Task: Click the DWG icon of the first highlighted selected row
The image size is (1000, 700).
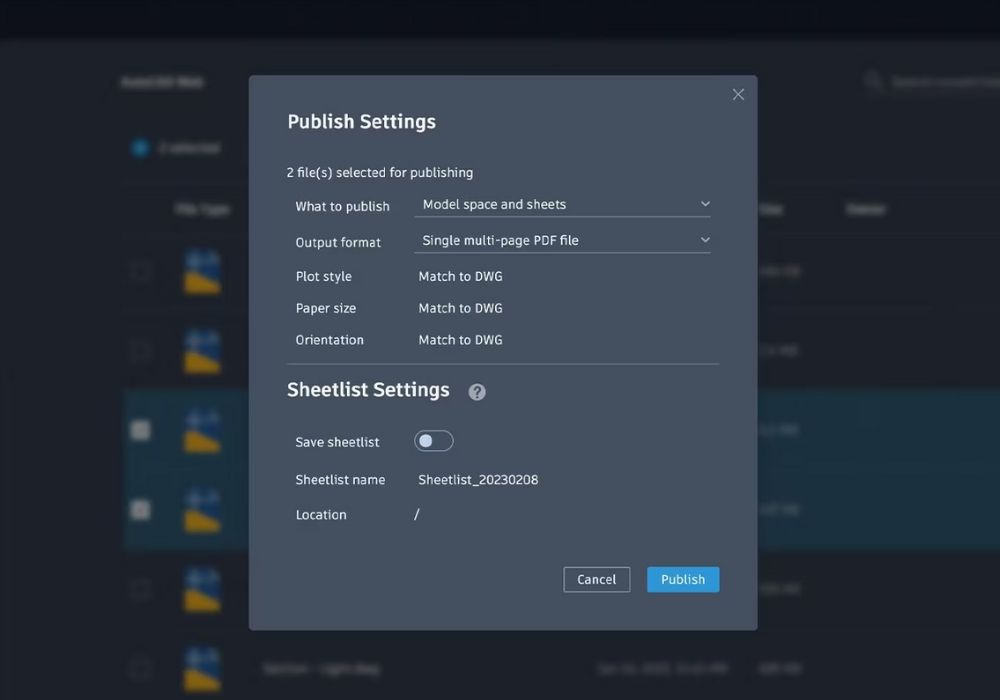Action: [x=202, y=428]
